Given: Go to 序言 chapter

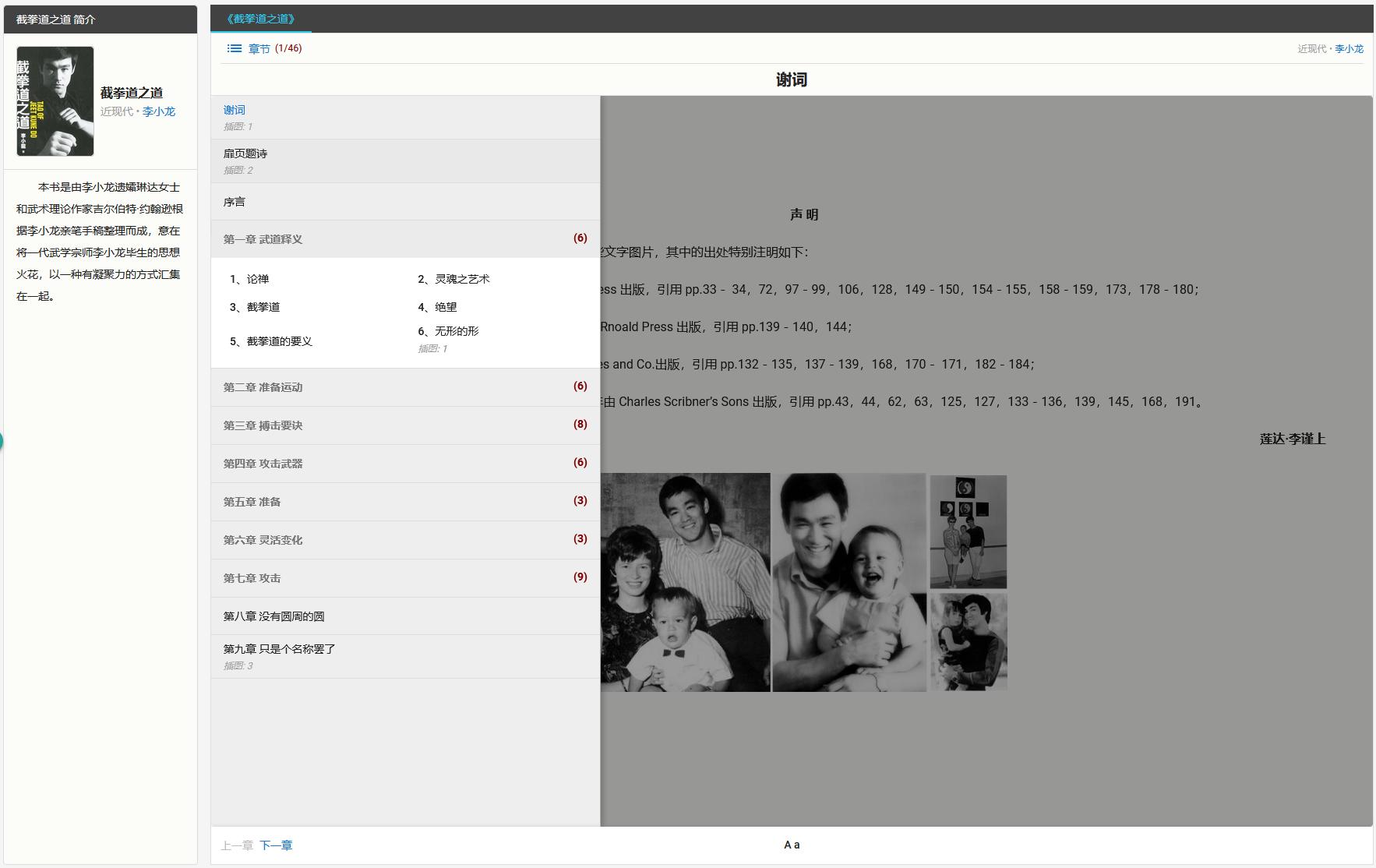Looking at the screenshot, I should point(235,202).
